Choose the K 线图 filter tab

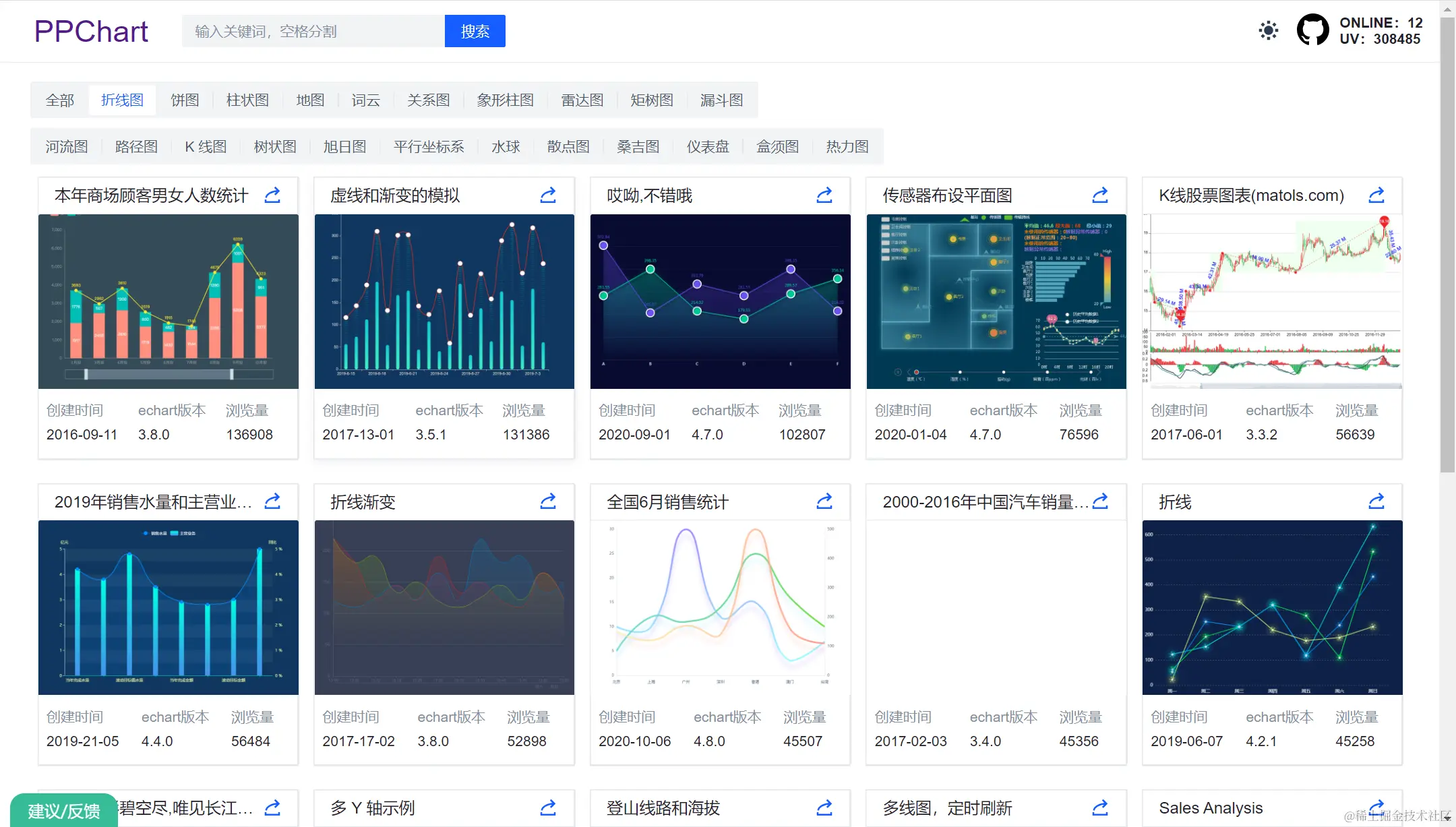(x=206, y=147)
